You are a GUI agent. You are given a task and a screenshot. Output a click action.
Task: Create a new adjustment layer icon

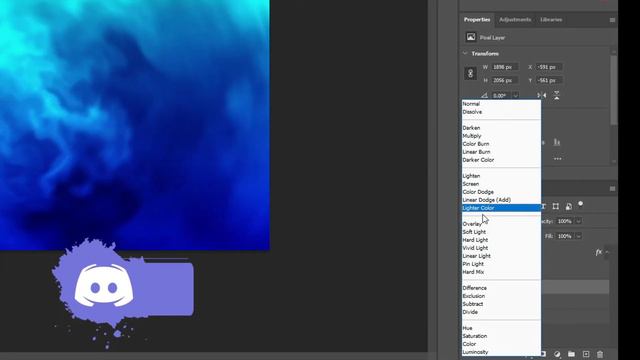click(x=557, y=354)
